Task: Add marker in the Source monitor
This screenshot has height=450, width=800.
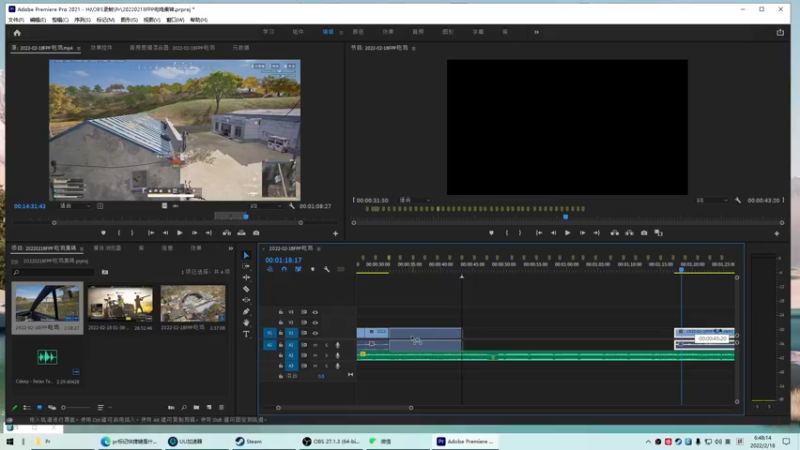Action: [104, 233]
